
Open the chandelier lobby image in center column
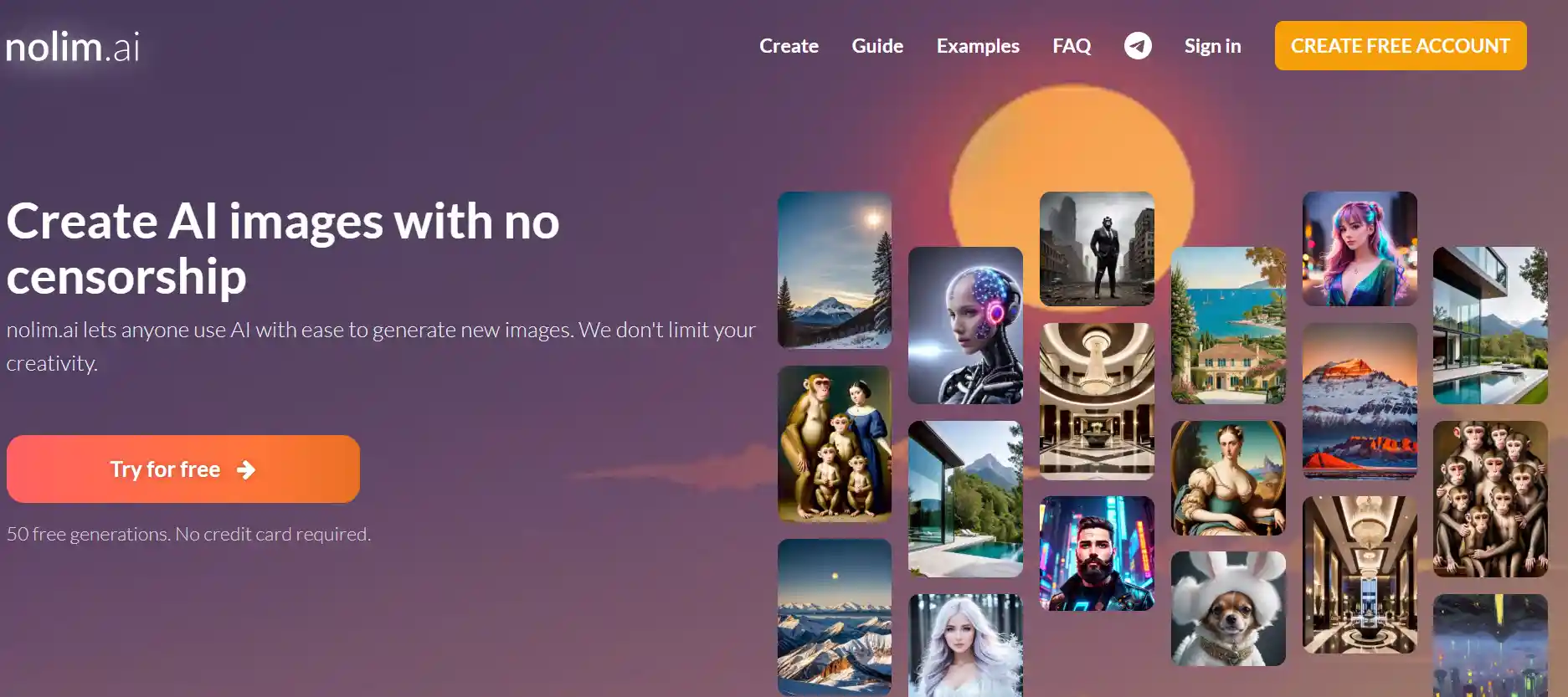(1097, 402)
